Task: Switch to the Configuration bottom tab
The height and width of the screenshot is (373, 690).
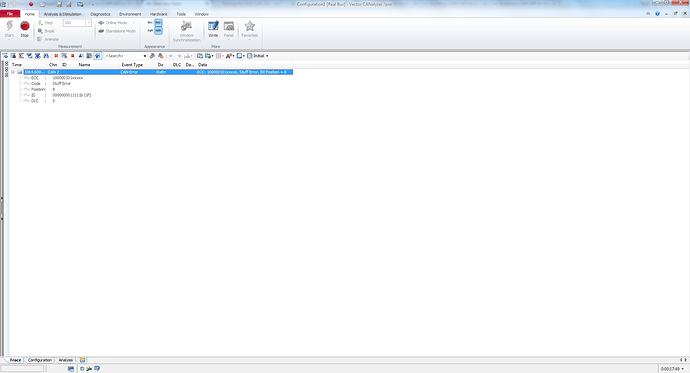Action: pyautogui.click(x=40, y=360)
